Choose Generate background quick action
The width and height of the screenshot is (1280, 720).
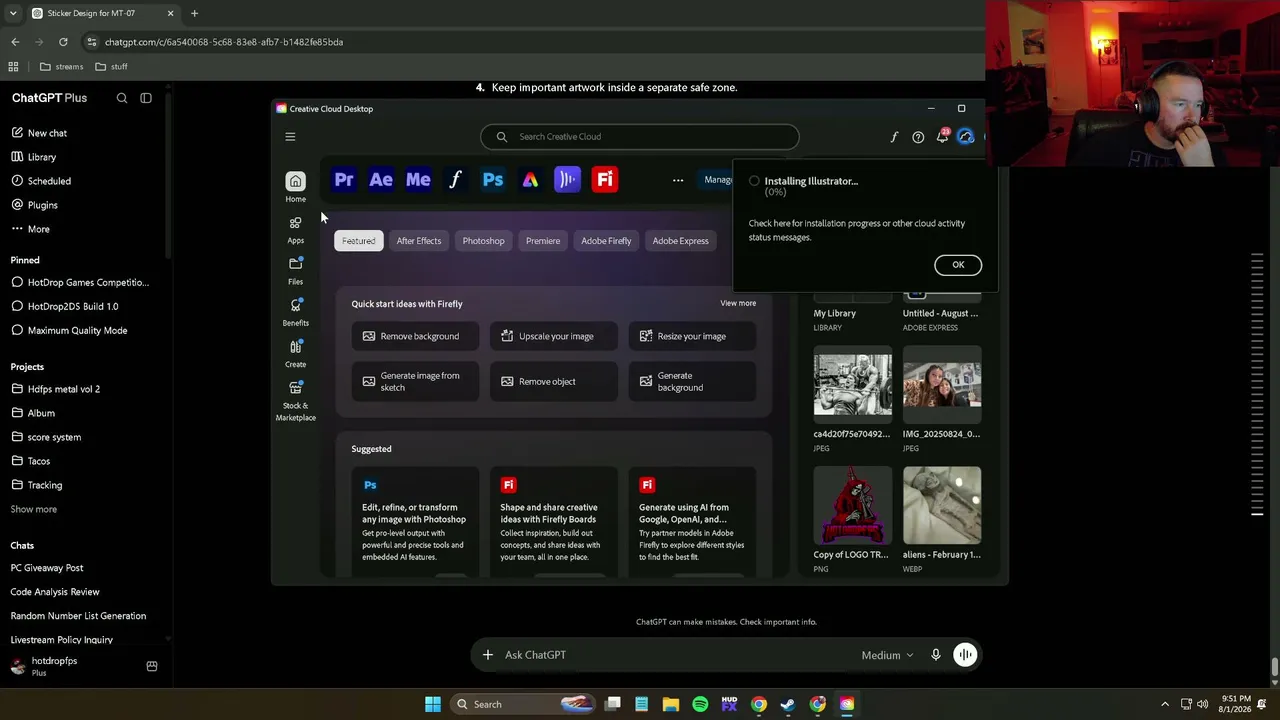[x=692, y=382]
